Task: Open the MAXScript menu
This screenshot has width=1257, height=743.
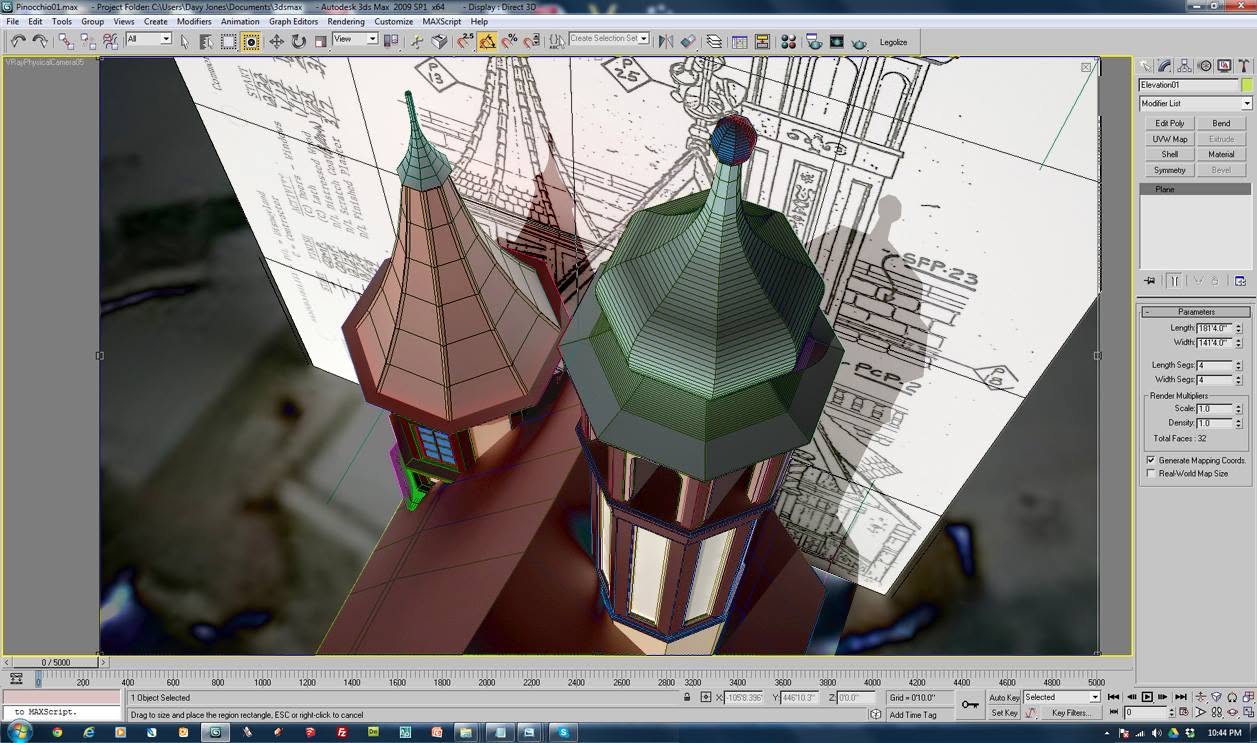Action: (442, 21)
